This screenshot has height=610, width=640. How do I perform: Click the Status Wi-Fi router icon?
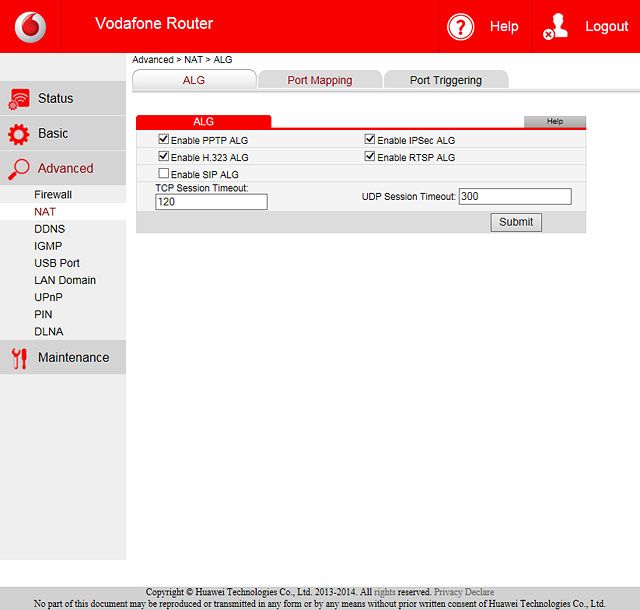19,99
